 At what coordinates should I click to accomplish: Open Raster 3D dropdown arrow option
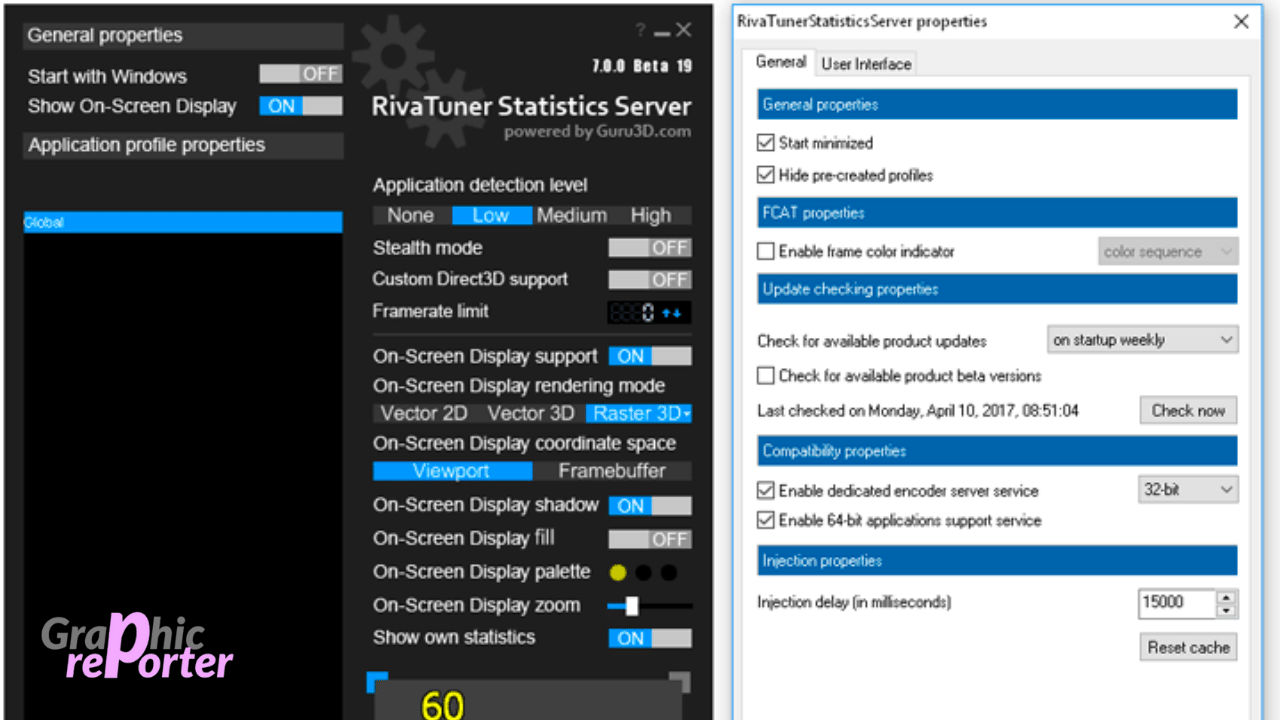687,414
